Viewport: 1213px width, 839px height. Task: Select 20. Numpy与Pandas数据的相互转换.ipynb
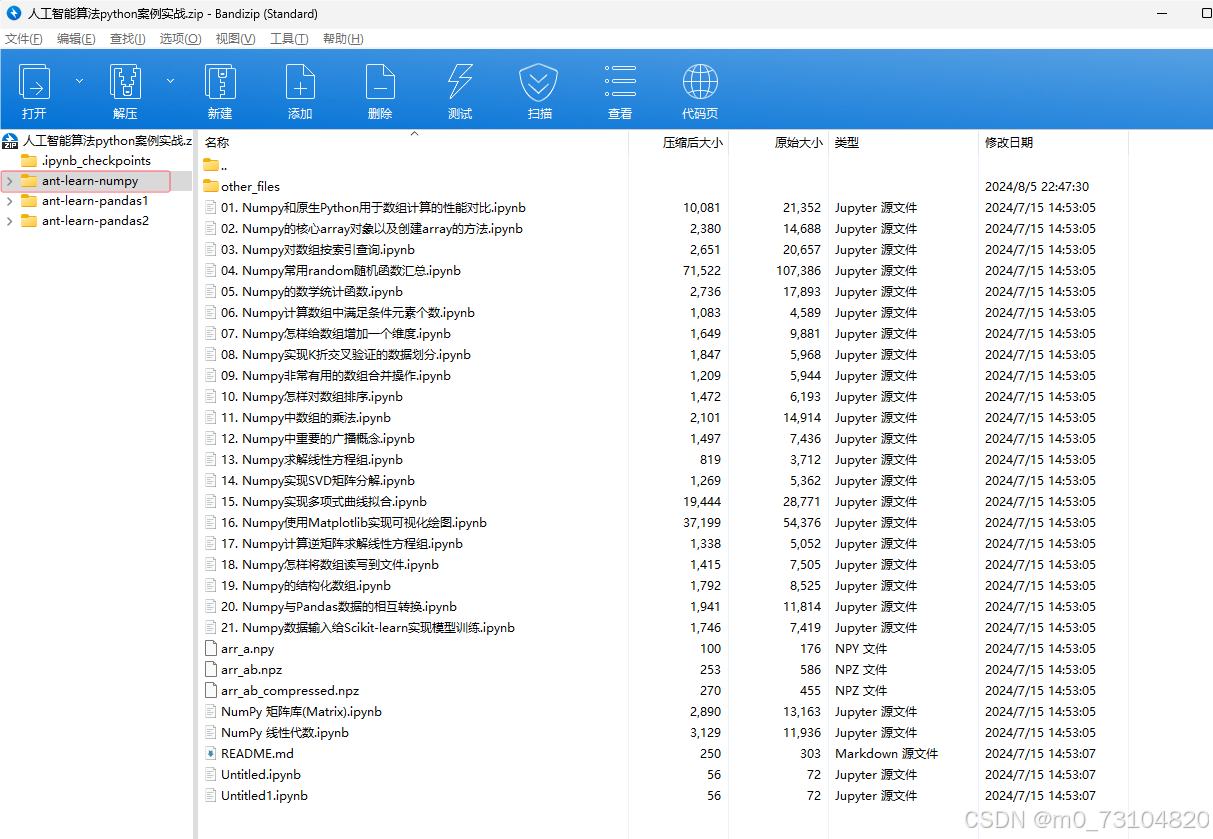339,607
